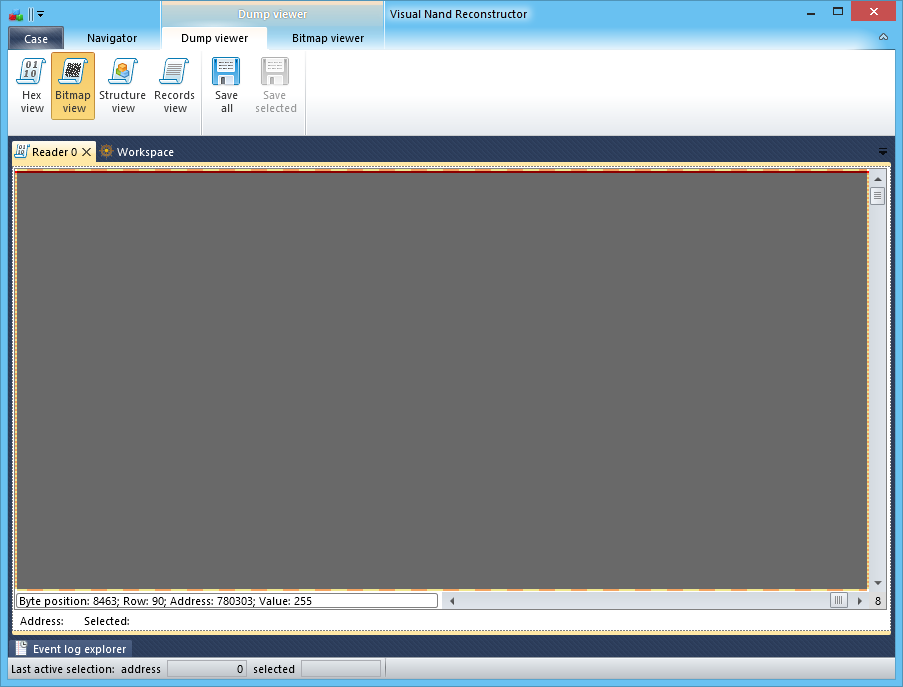Click the horizontal scrollbar right arrow

coord(860,601)
